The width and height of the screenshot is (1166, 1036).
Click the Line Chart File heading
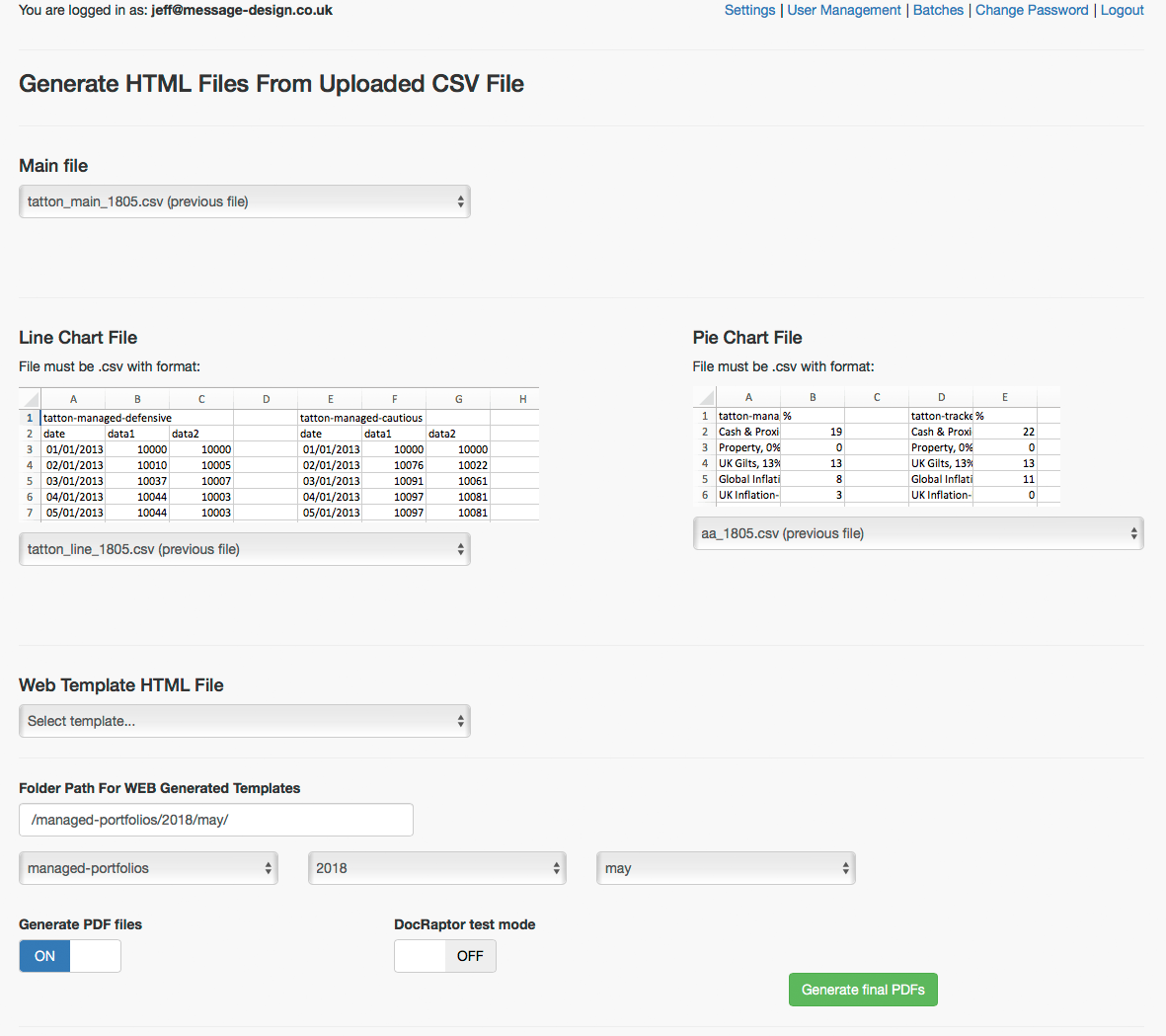coord(78,338)
